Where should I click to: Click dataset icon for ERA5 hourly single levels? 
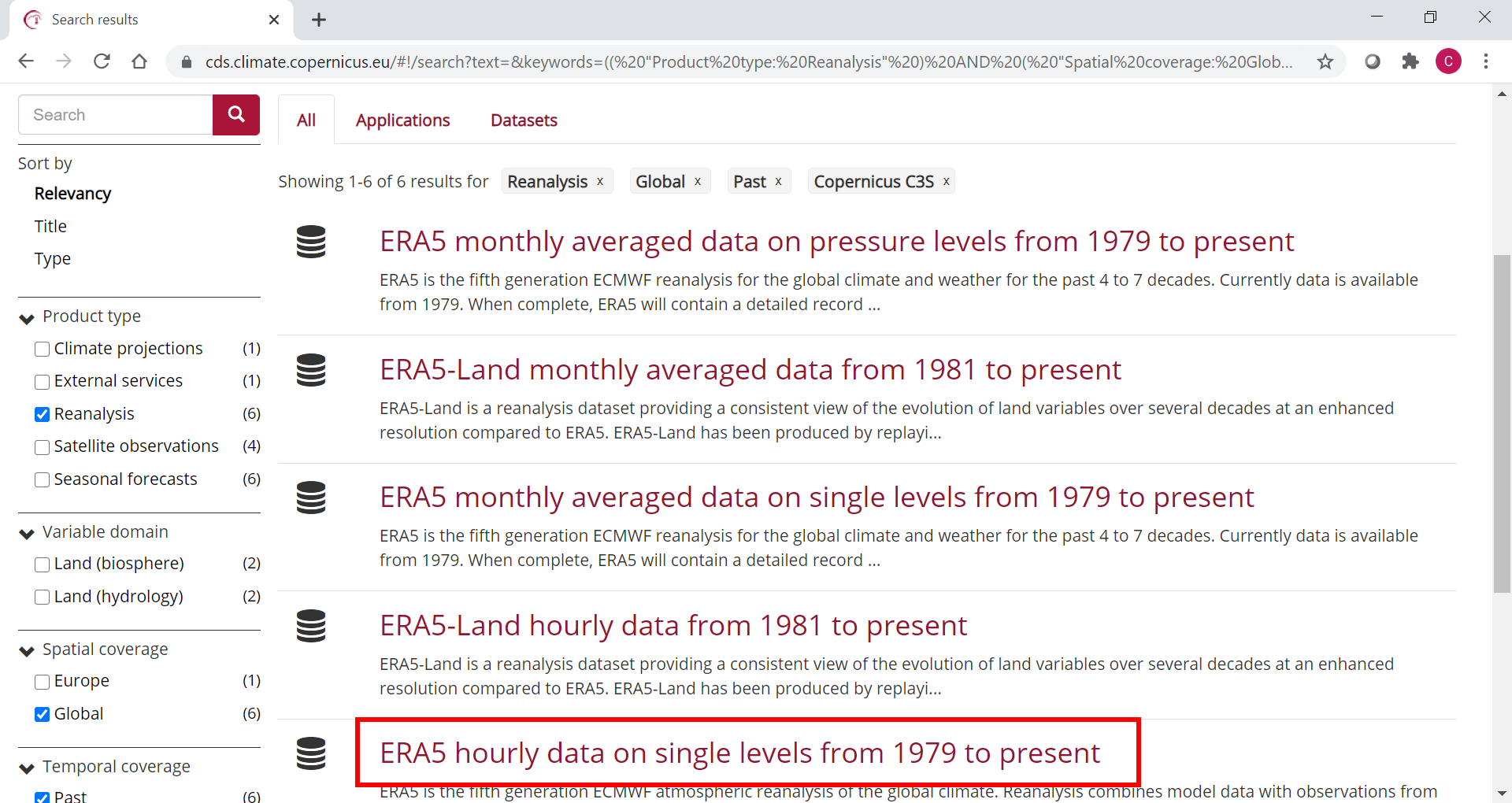311,753
